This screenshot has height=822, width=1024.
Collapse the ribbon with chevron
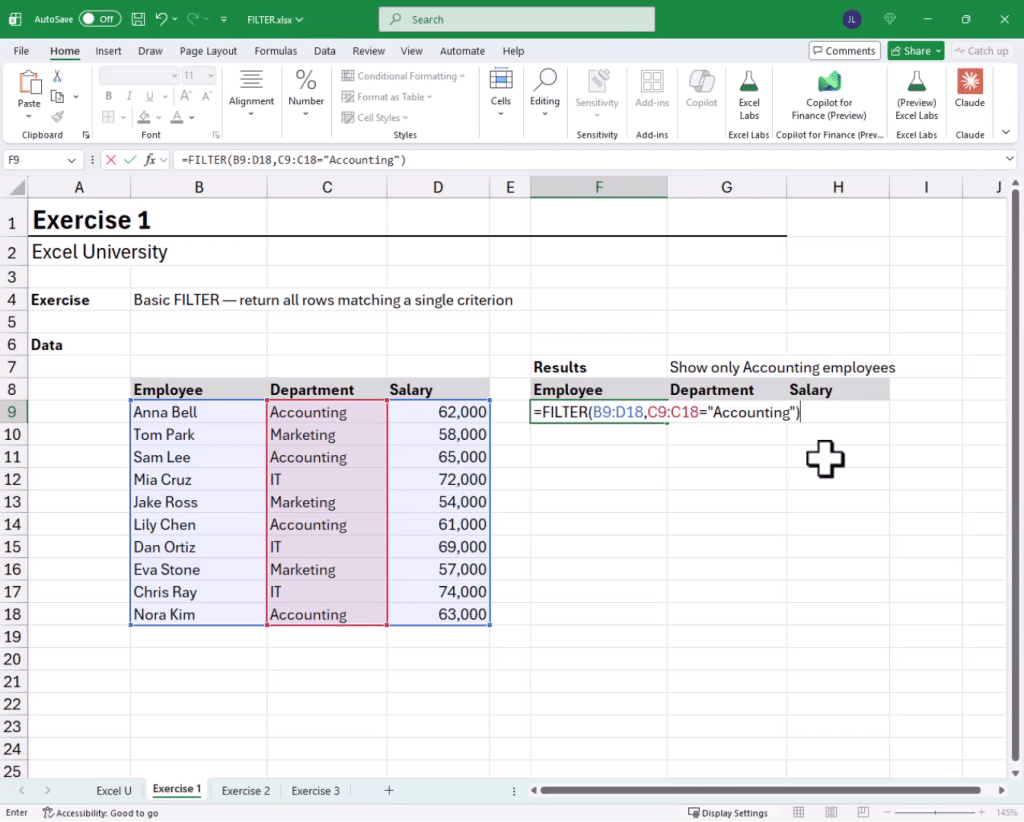click(1006, 133)
